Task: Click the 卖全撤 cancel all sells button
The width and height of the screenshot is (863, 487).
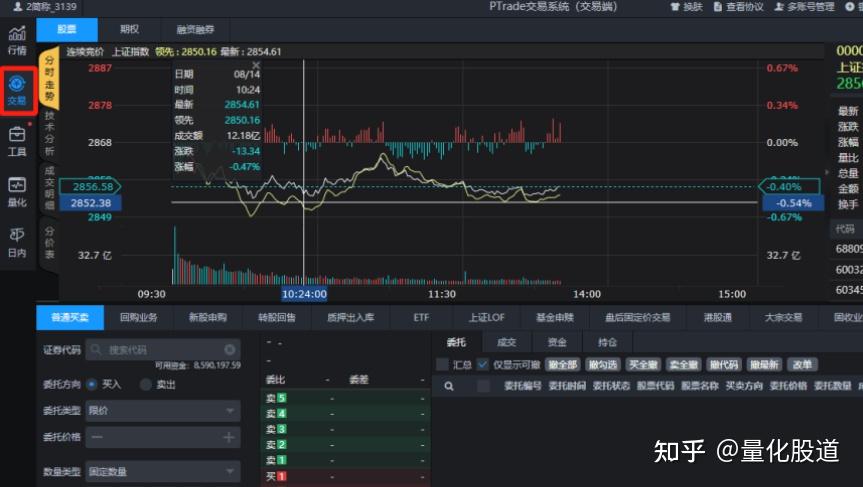Action: pos(684,364)
